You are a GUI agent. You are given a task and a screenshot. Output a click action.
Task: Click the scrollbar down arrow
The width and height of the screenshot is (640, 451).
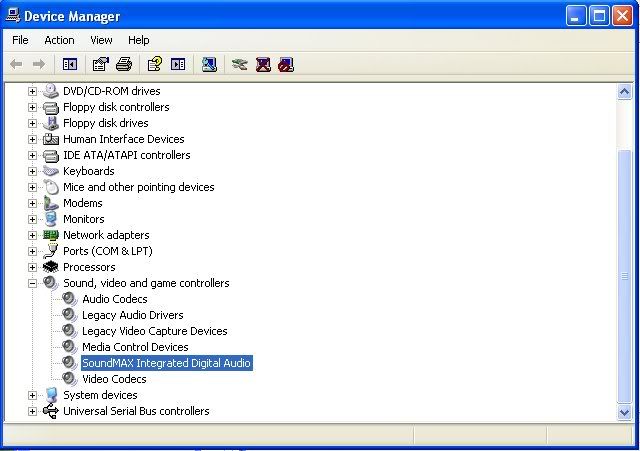[x=624, y=412]
